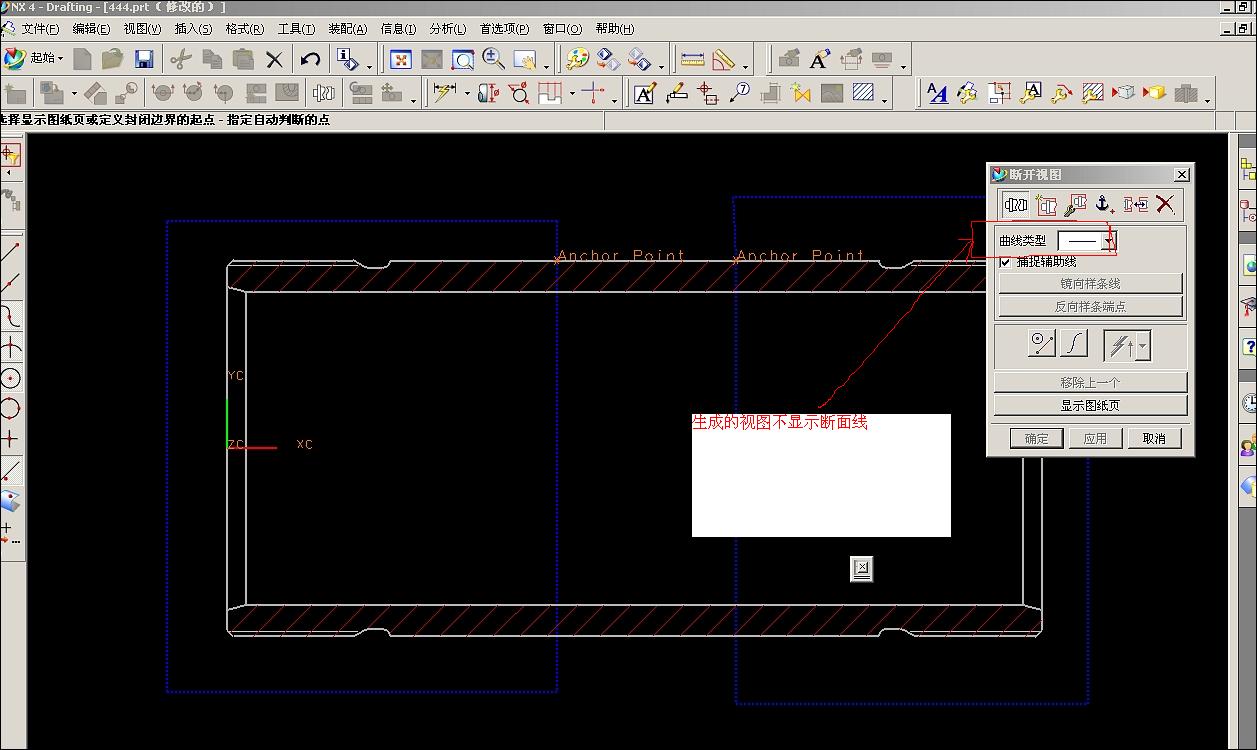Click the Inferred Dimension lightning icon

click(445, 93)
